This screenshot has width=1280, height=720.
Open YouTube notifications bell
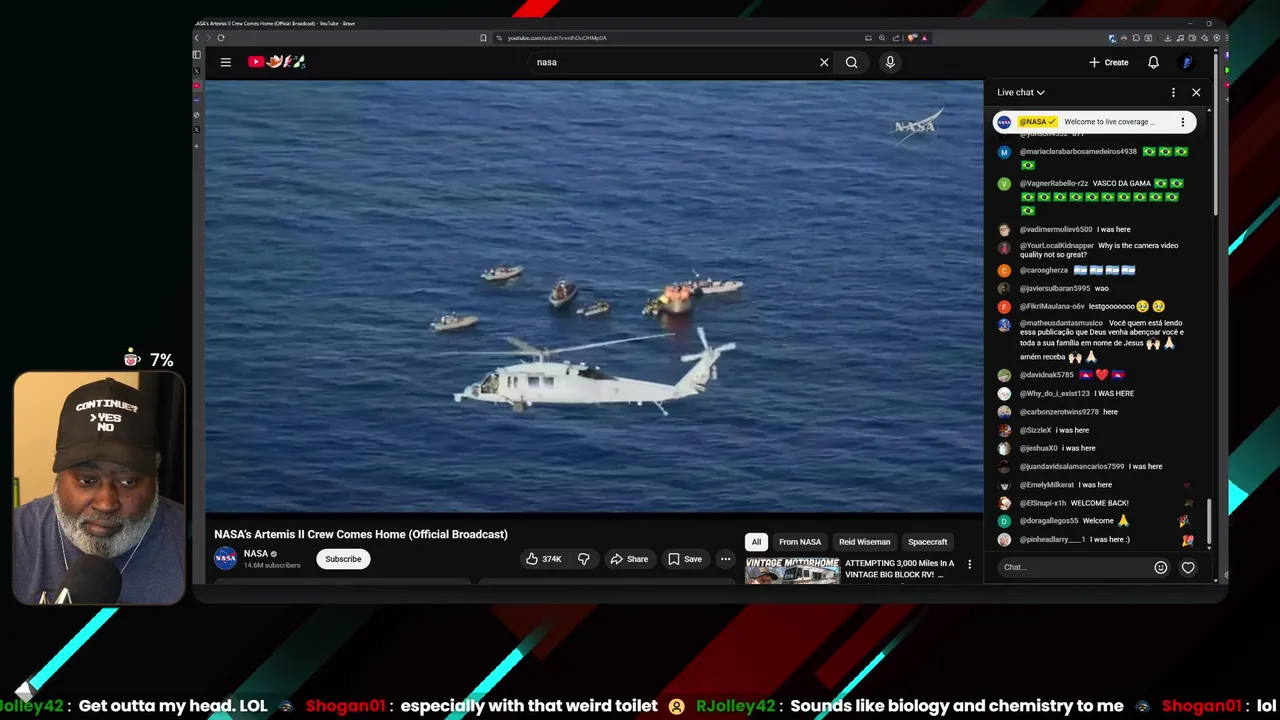pyautogui.click(x=1153, y=62)
